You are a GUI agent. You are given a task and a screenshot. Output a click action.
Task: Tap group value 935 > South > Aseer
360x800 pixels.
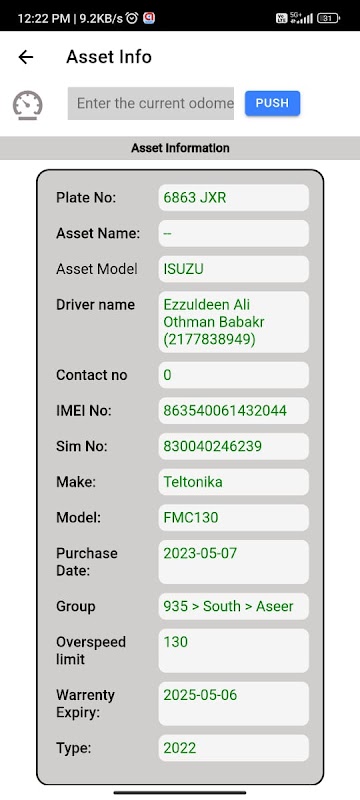(234, 607)
